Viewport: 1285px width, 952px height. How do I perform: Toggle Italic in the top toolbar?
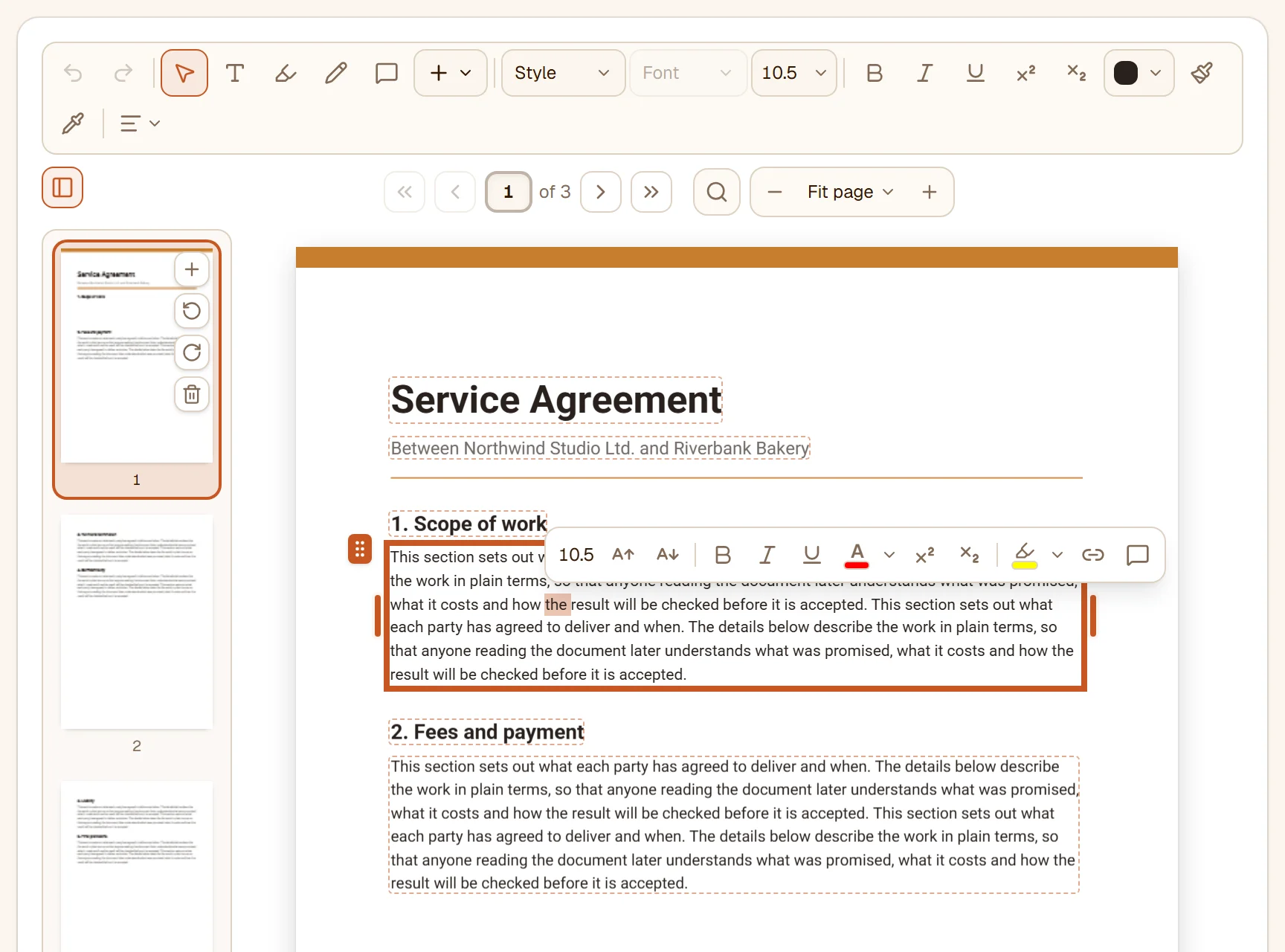[x=925, y=73]
